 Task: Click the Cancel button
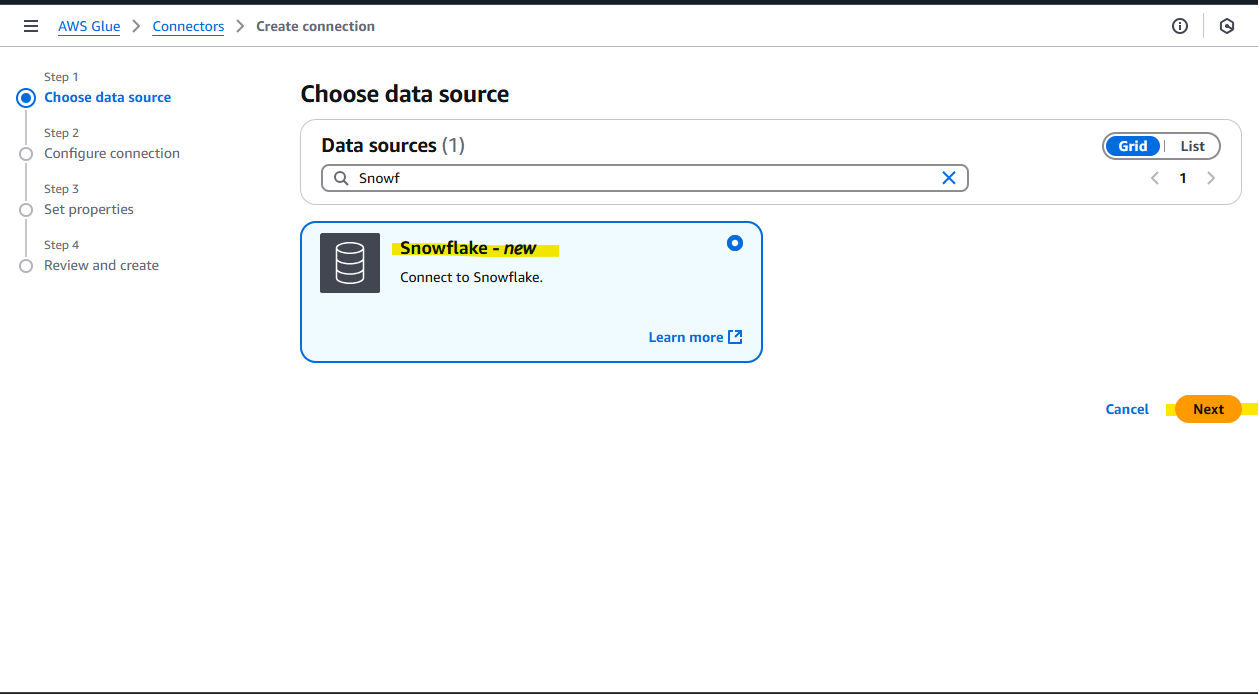(x=1127, y=409)
